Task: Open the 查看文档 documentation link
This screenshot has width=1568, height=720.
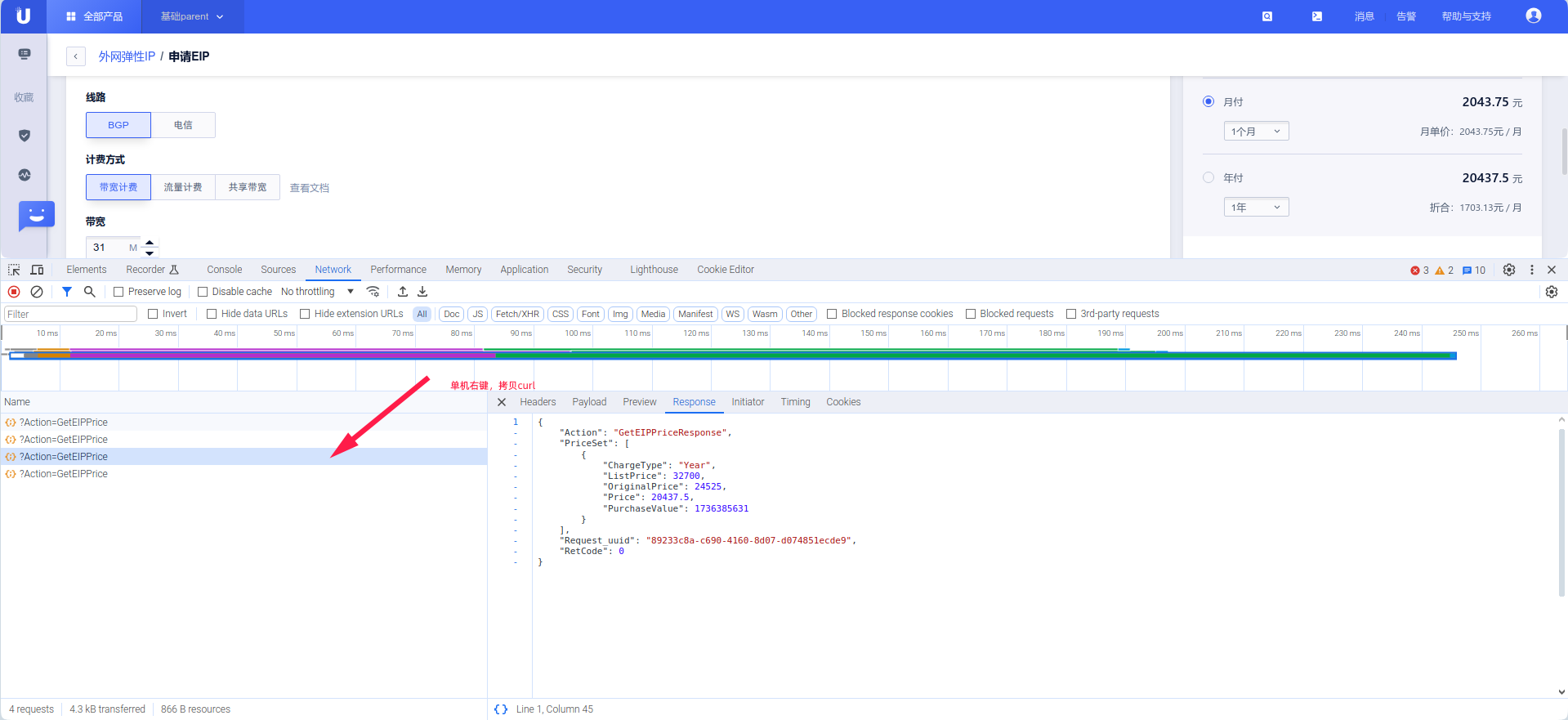Action: (310, 188)
